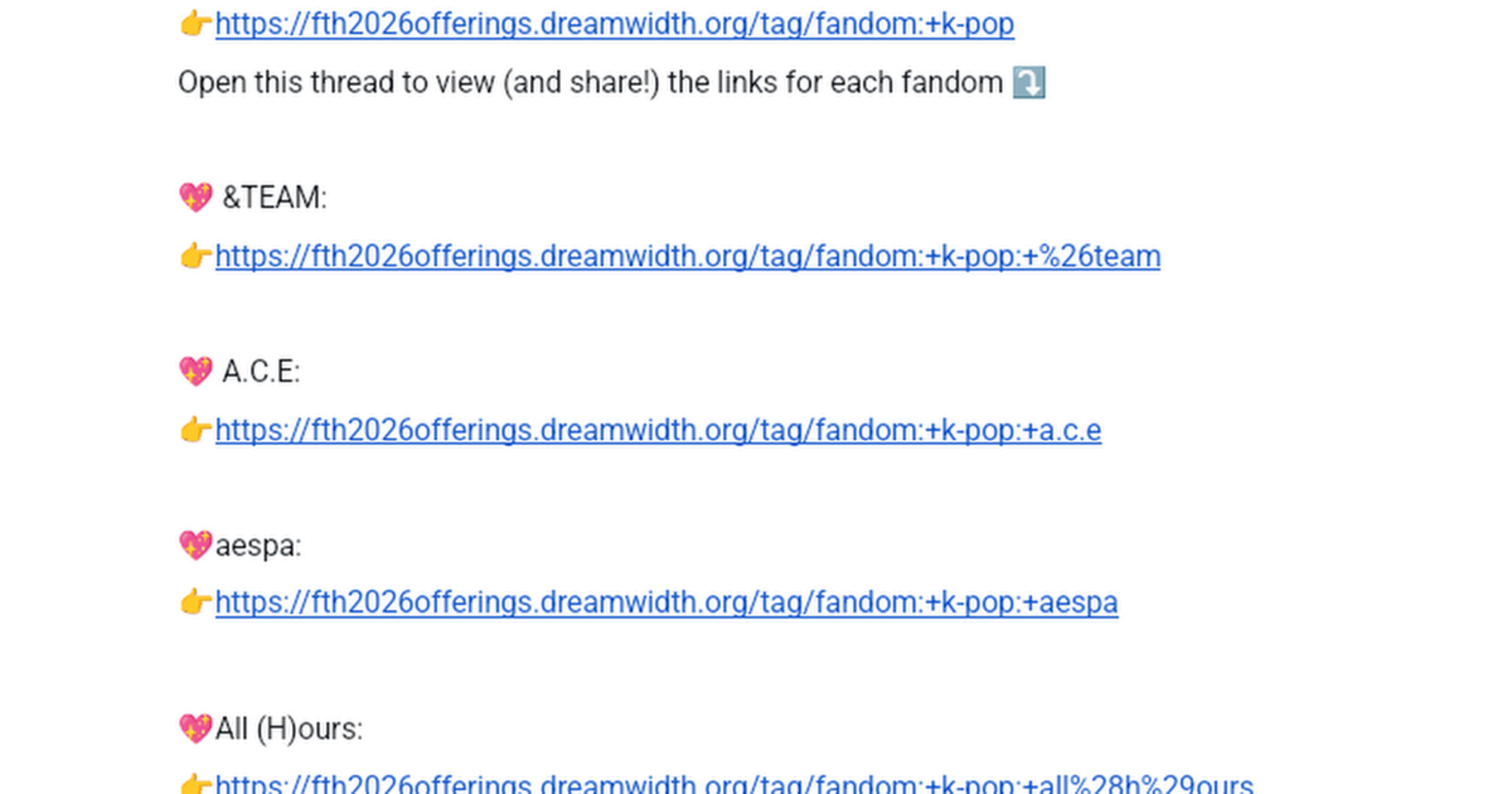Viewport: 1512px width, 794px height.
Task: Click the pointing hand emoji before the all%28h%29ours link
Action: (196, 783)
